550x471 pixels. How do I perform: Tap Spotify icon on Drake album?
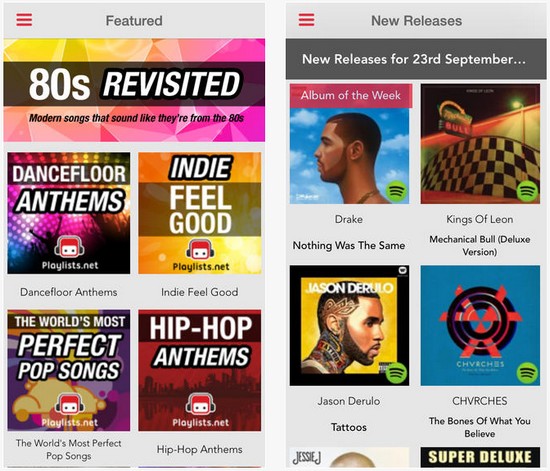[397, 191]
